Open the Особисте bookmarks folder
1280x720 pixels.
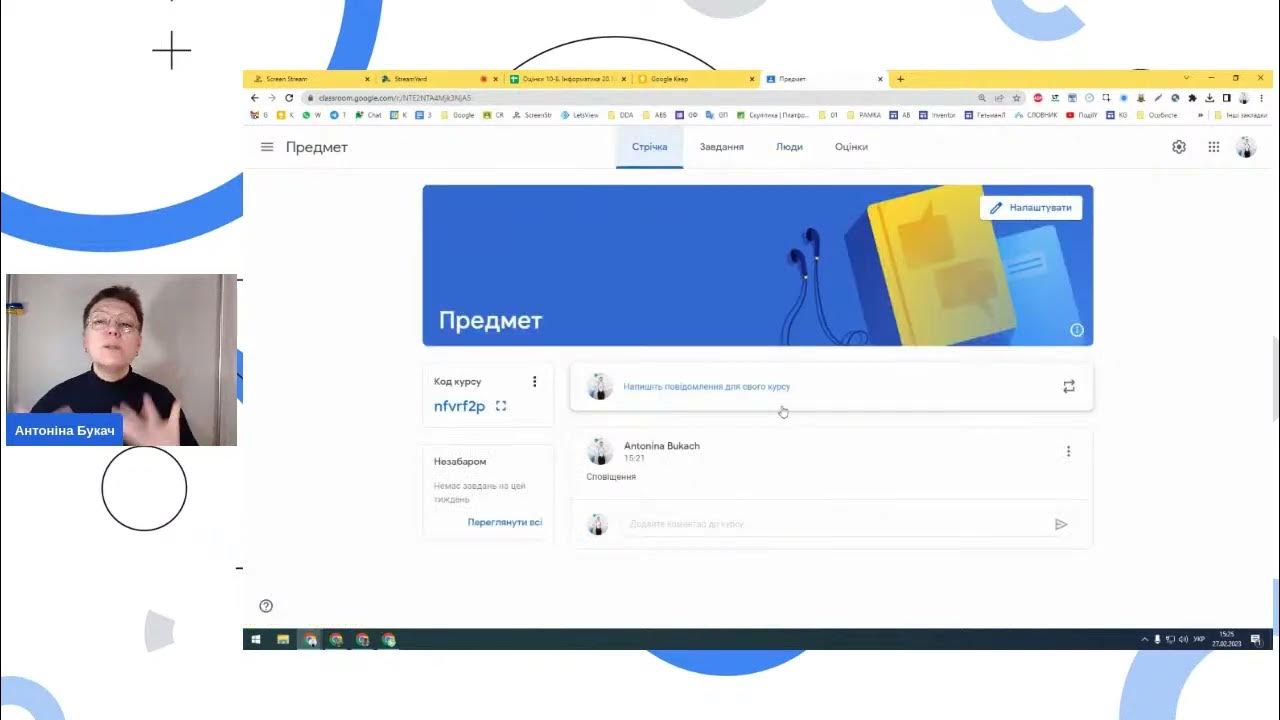tap(1156, 115)
